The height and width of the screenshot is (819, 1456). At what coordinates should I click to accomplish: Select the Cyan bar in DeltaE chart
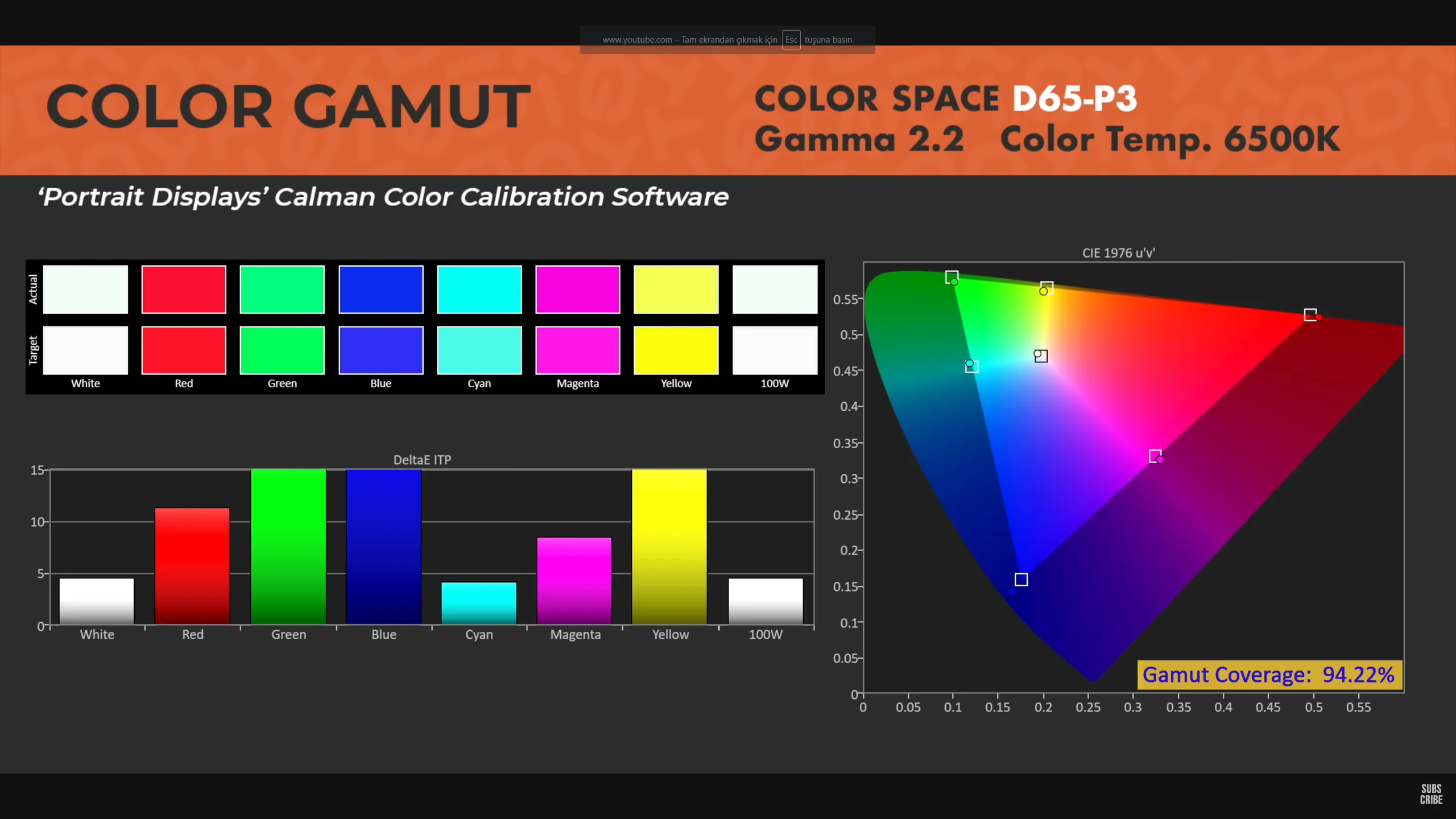tap(479, 603)
